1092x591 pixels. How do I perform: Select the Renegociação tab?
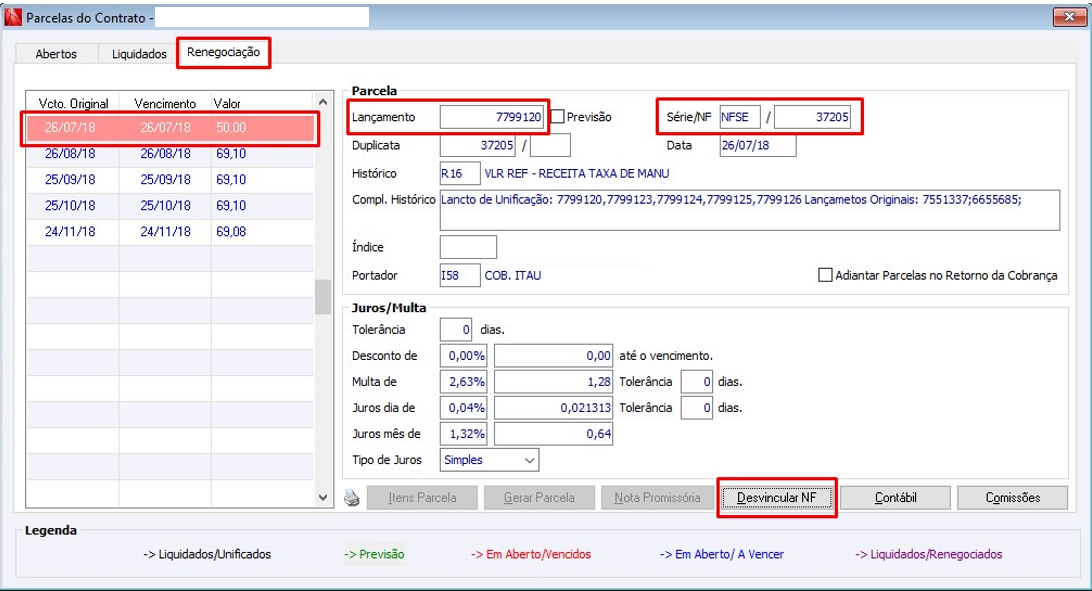(223, 52)
